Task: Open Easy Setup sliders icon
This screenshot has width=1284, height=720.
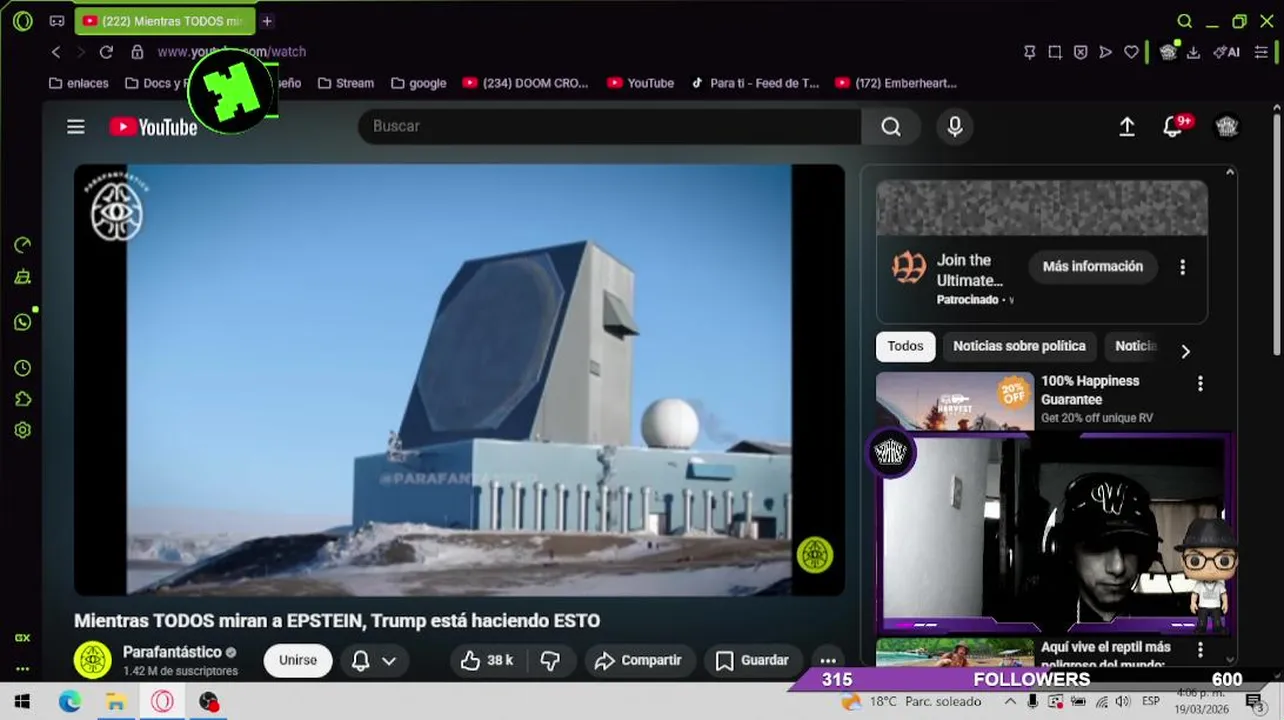Action: click(1260, 52)
